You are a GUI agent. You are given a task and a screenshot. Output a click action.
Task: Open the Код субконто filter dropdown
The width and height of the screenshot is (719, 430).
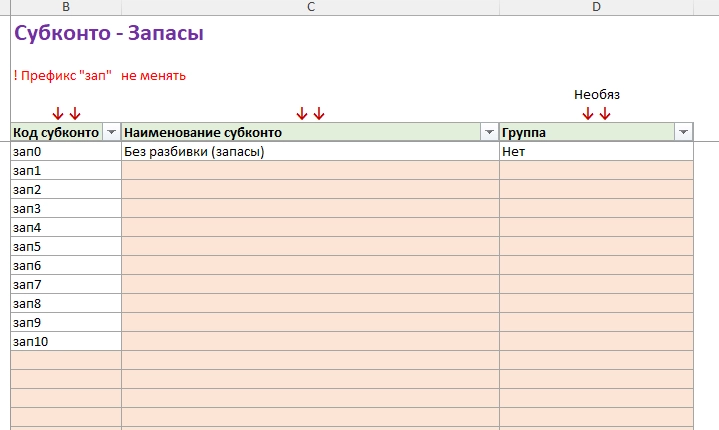(111, 132)
